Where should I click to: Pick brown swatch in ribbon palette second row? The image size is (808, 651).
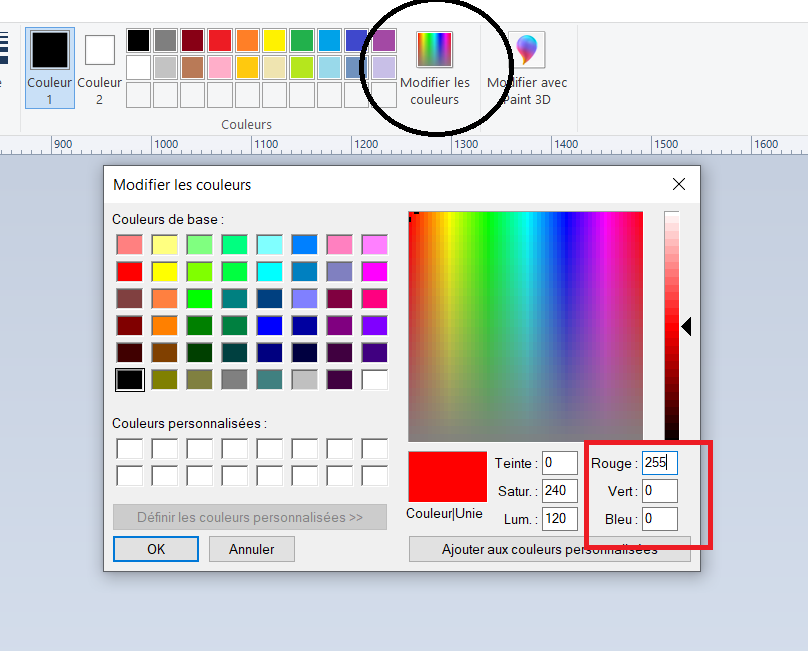pos(193,68)
